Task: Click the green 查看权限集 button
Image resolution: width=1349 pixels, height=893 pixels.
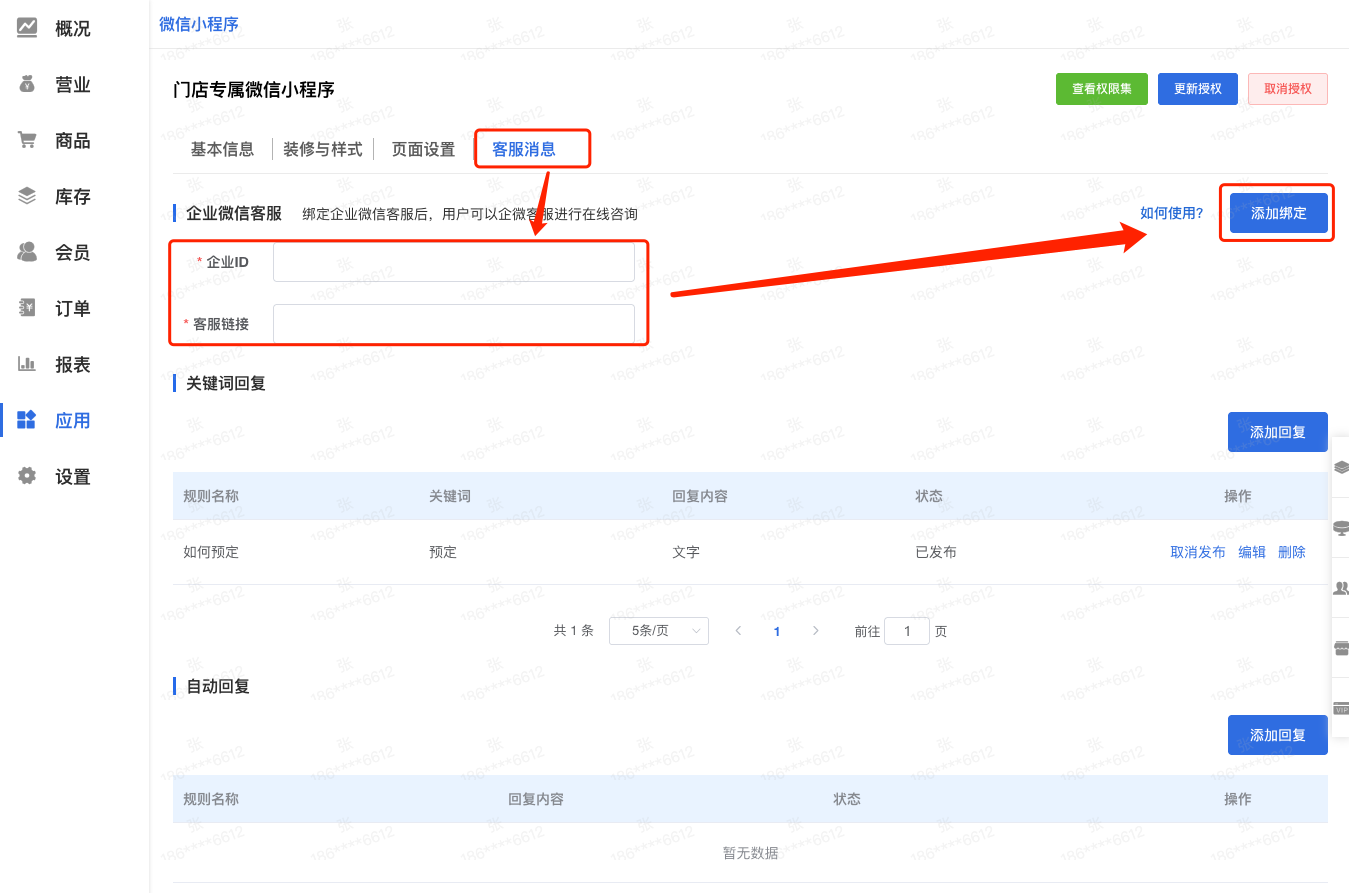Action: tap(1101, 89)
